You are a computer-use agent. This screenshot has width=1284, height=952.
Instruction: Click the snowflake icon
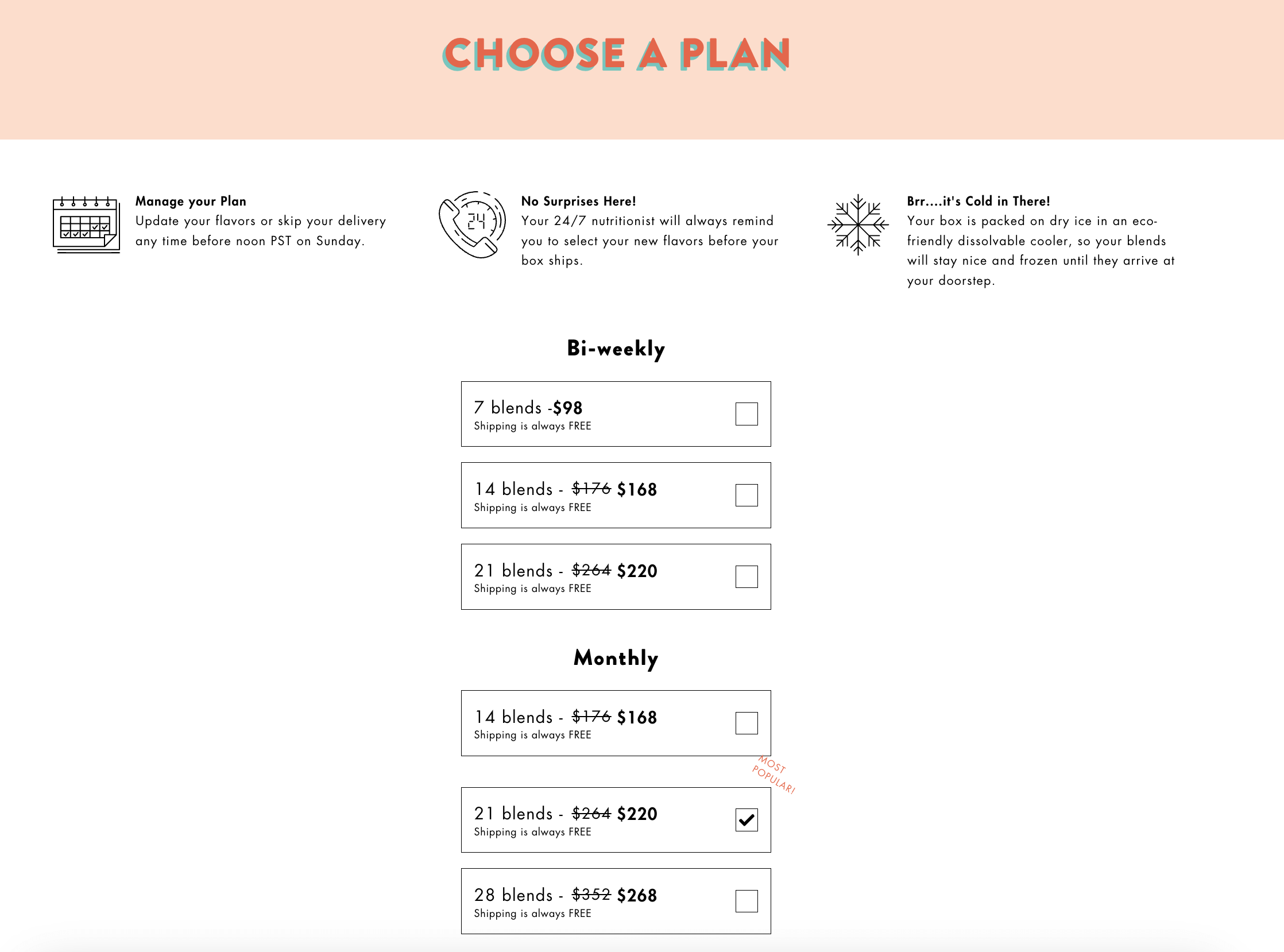[x=858, y=225]
